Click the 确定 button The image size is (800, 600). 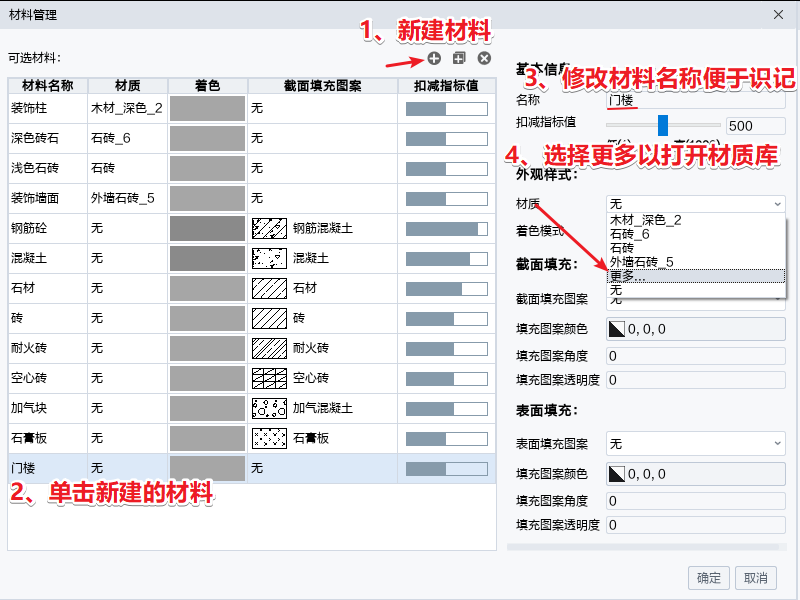(x=708, y=577)
